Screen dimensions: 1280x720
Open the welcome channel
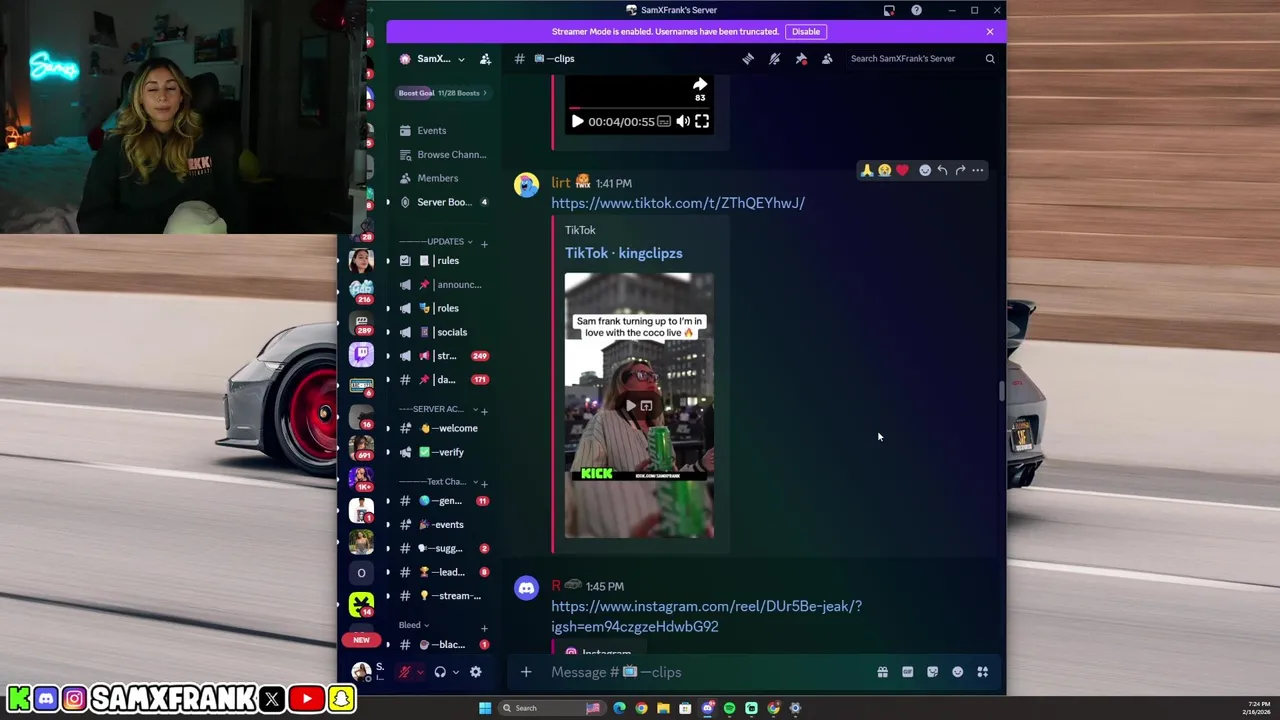coord(445,428)
